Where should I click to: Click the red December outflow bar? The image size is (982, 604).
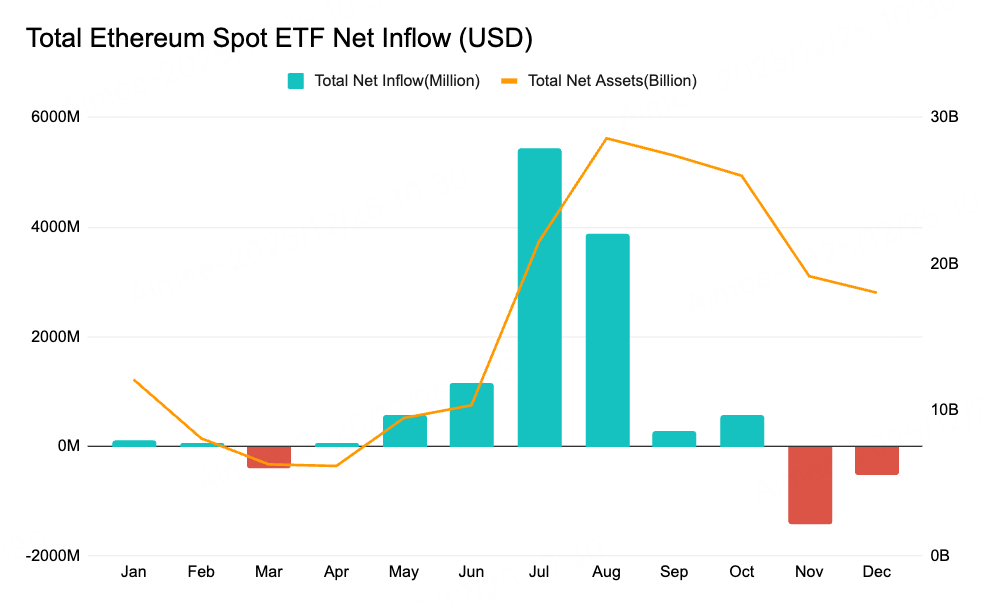tap(877, 460)
